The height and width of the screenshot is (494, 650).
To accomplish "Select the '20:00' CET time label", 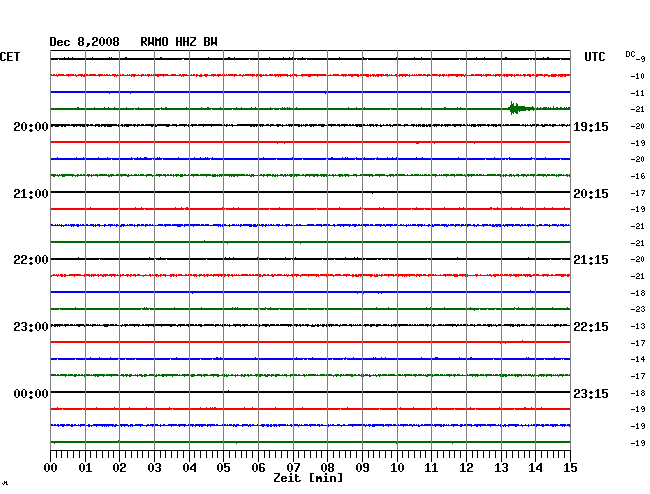I will (x=31, y=127).
